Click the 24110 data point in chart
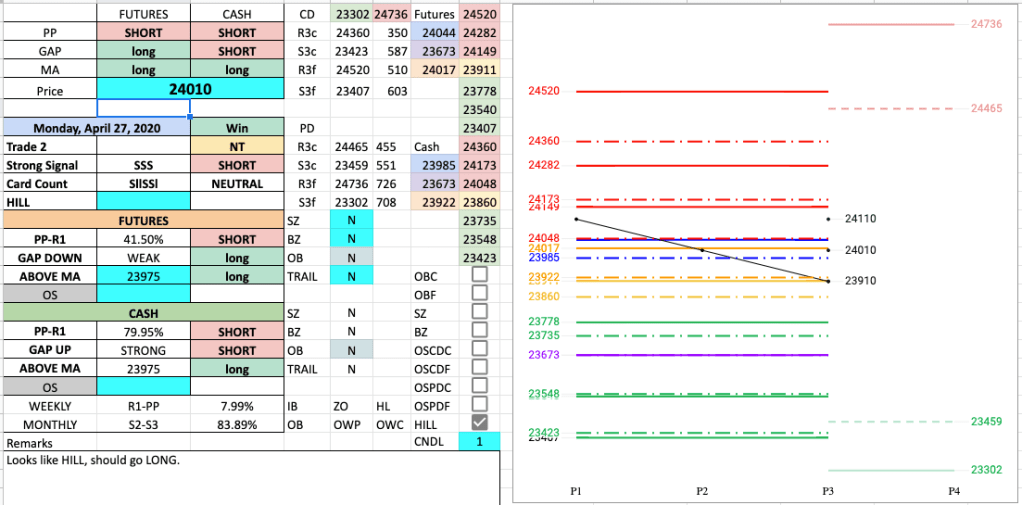 click(828, 218)
